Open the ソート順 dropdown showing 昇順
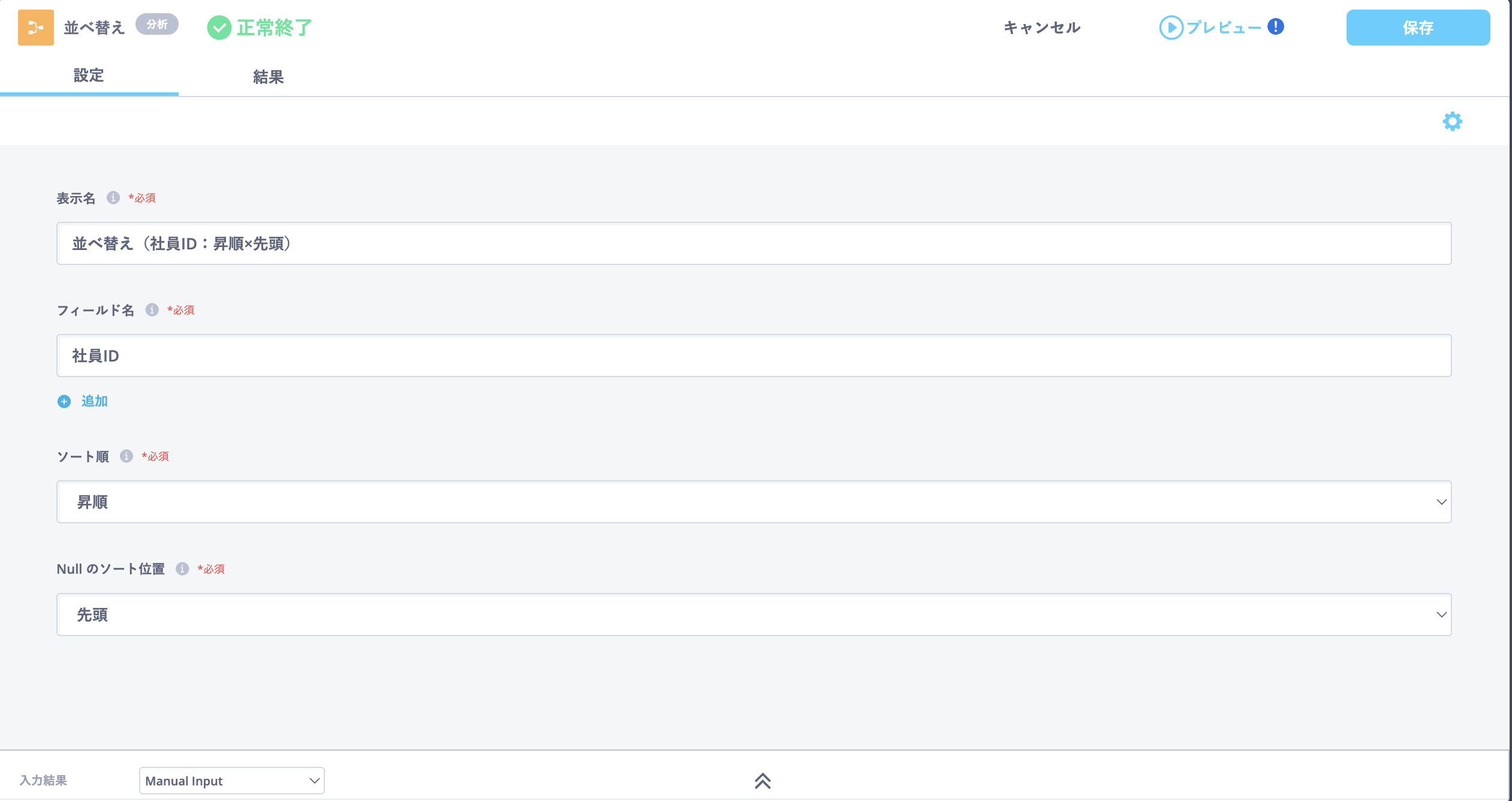Image resolution: width=1512 pixels, height=801 pixels. (754, 502)
